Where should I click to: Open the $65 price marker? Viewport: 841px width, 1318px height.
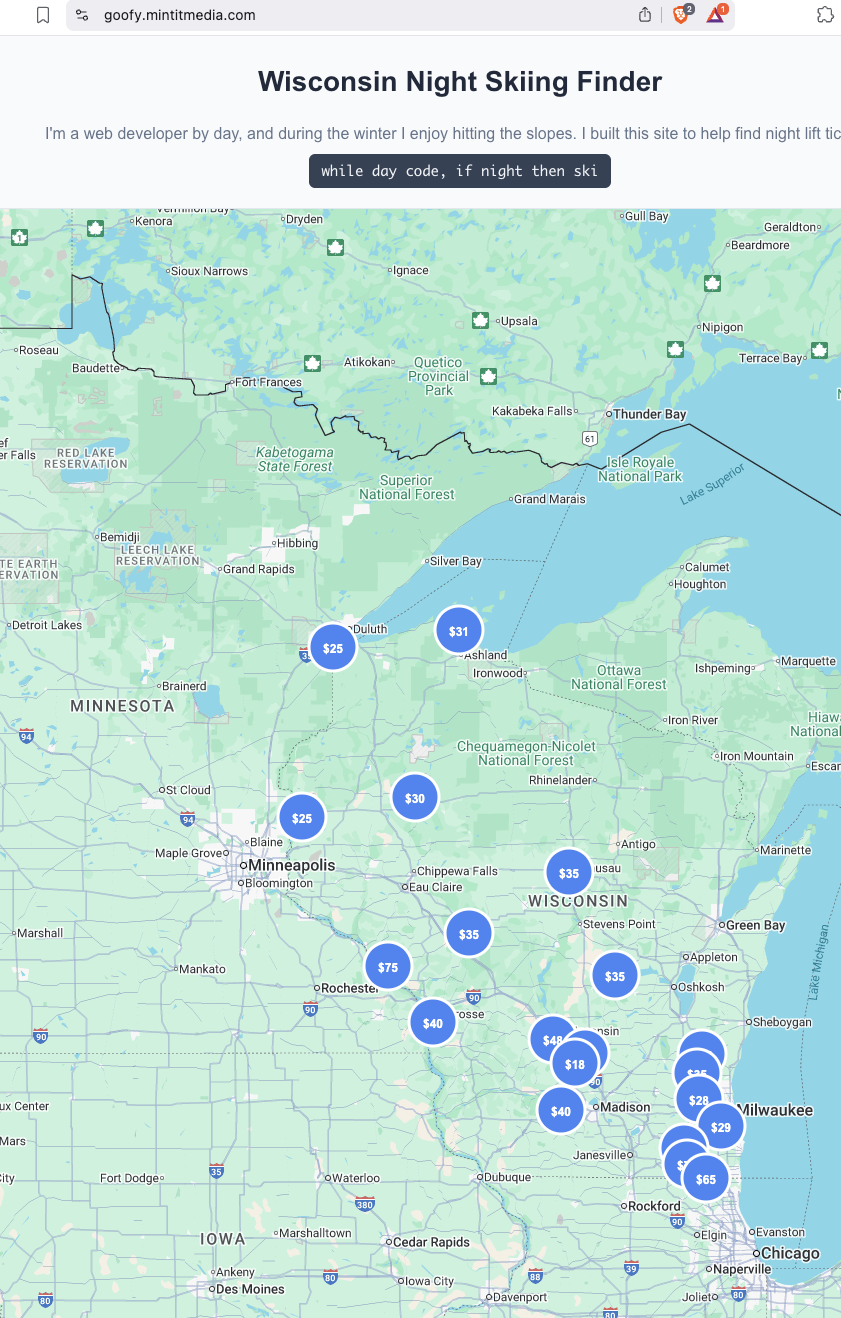(706, 1179)
